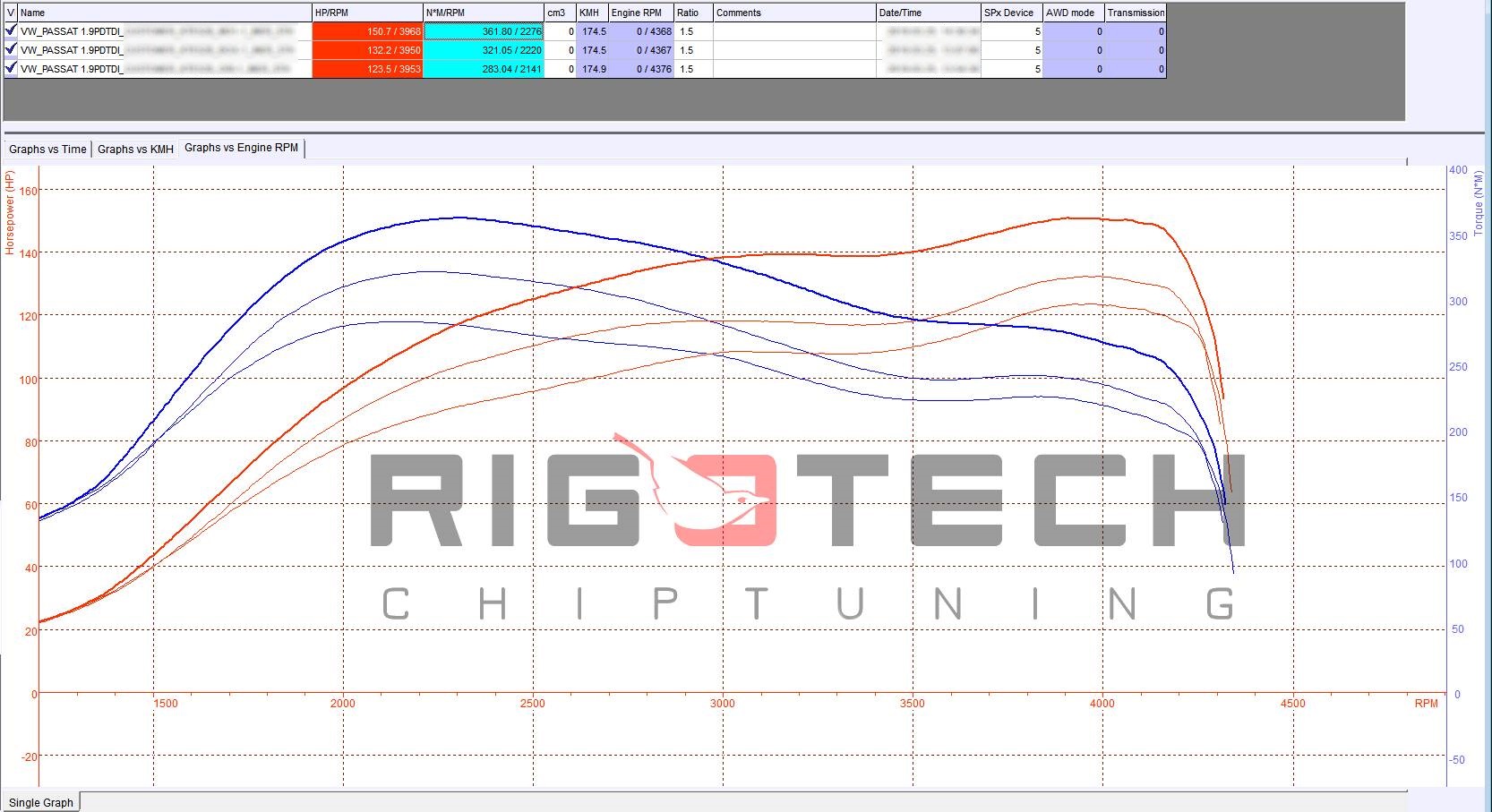Uncheck the run with 132.2 / 3950 HP
The image size is (1492, 812).
[11, 50]
